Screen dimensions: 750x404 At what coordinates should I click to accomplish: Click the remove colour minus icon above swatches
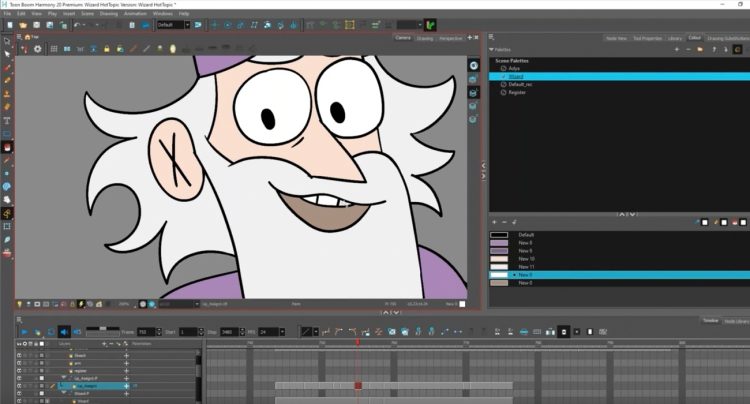pyautogui.click(x=504, y=222)
